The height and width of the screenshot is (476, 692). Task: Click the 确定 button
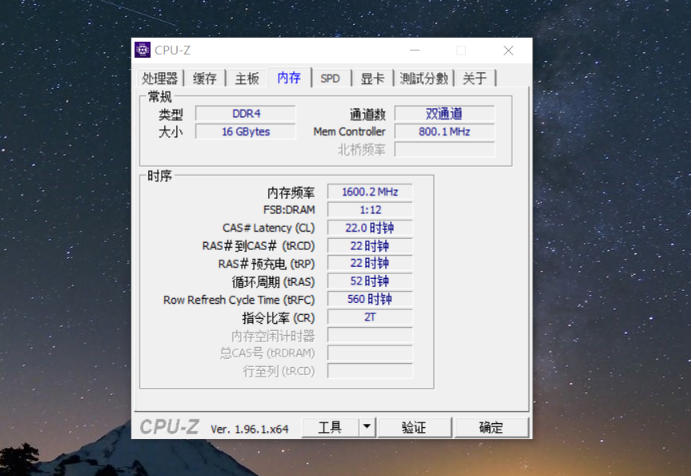click(491, 427)
